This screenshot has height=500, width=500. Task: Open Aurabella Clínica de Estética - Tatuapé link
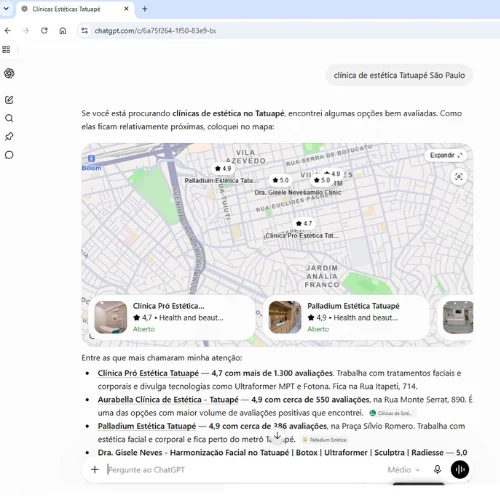168,400
